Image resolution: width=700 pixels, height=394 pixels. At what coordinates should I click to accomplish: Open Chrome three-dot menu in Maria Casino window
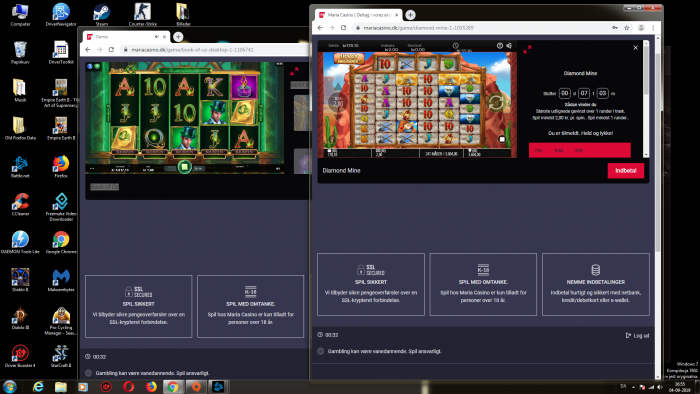(x=653, y=28)
